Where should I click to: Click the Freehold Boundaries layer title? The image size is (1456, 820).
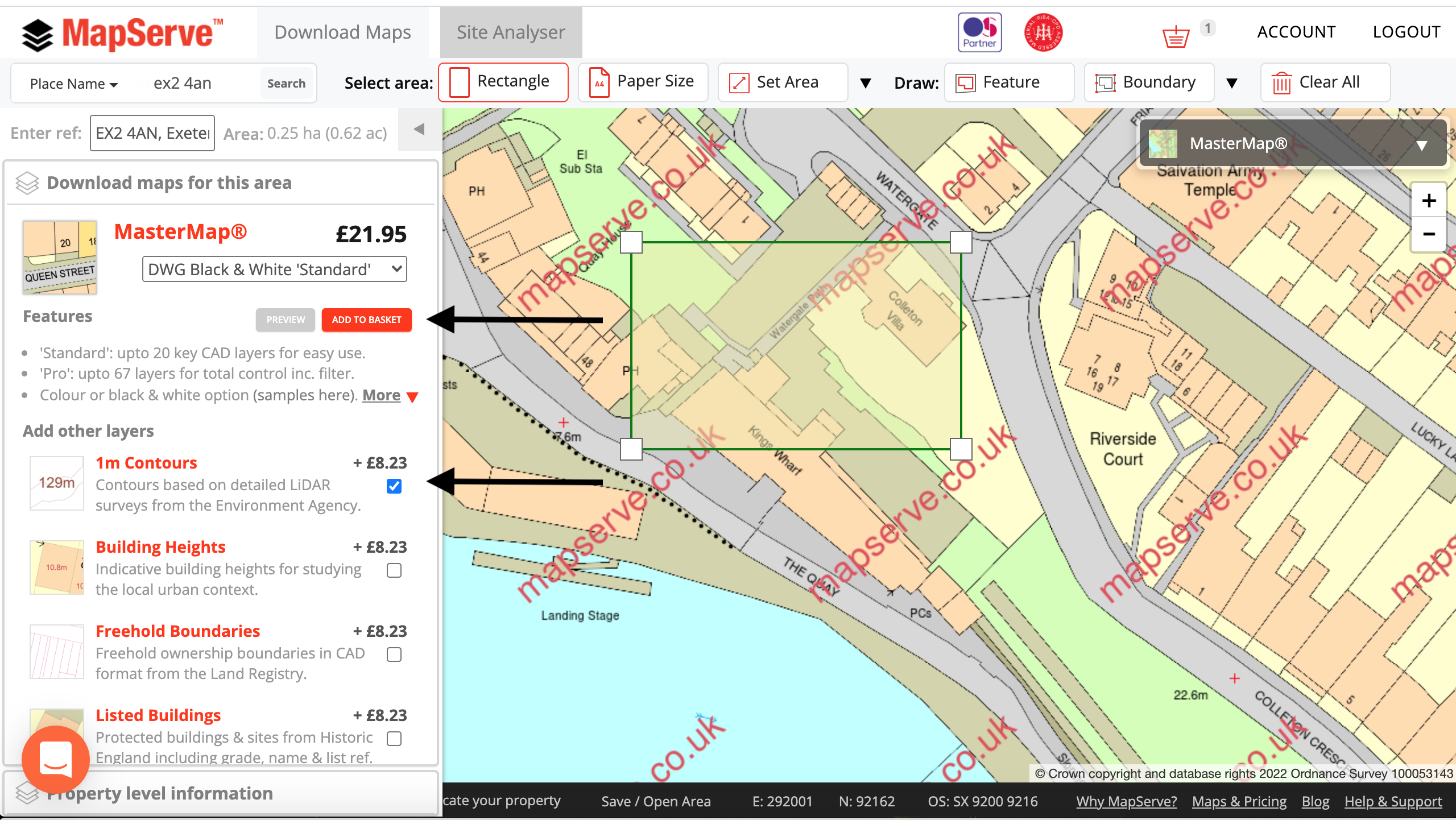click(177, 631)
